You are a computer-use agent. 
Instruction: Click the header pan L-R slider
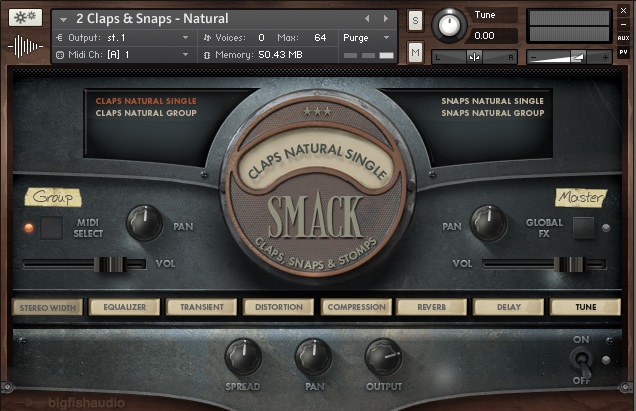pos(474,57)
